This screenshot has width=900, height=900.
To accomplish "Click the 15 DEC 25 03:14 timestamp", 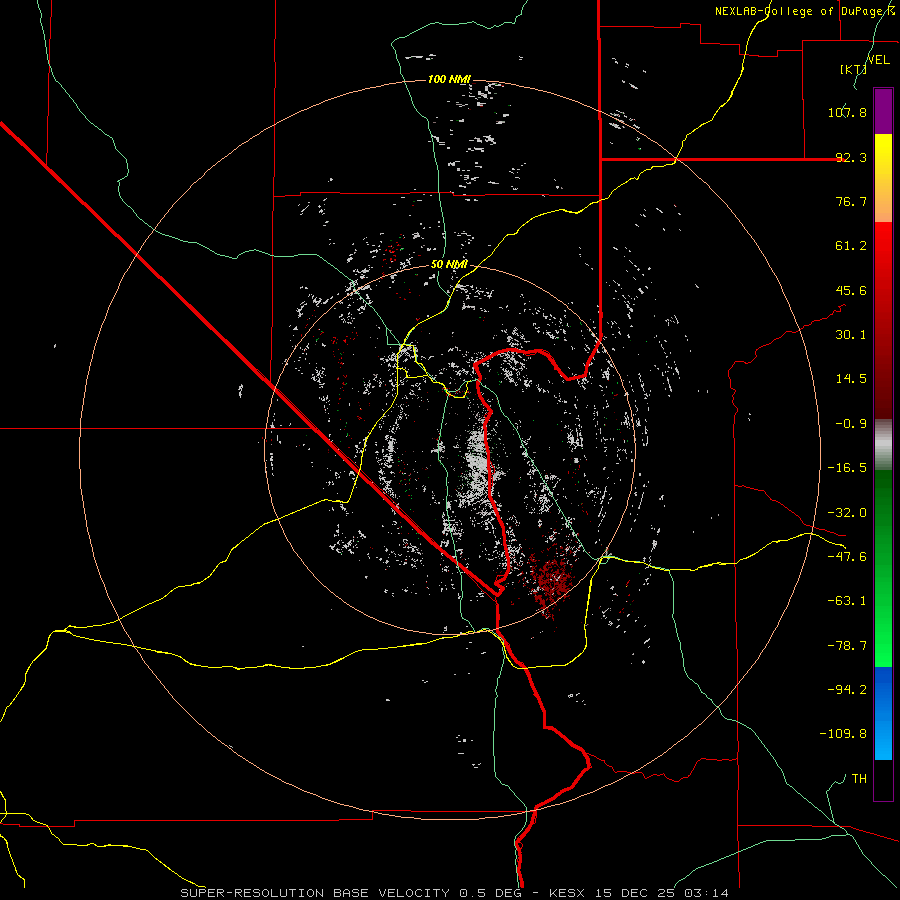I will click(660, 893).
